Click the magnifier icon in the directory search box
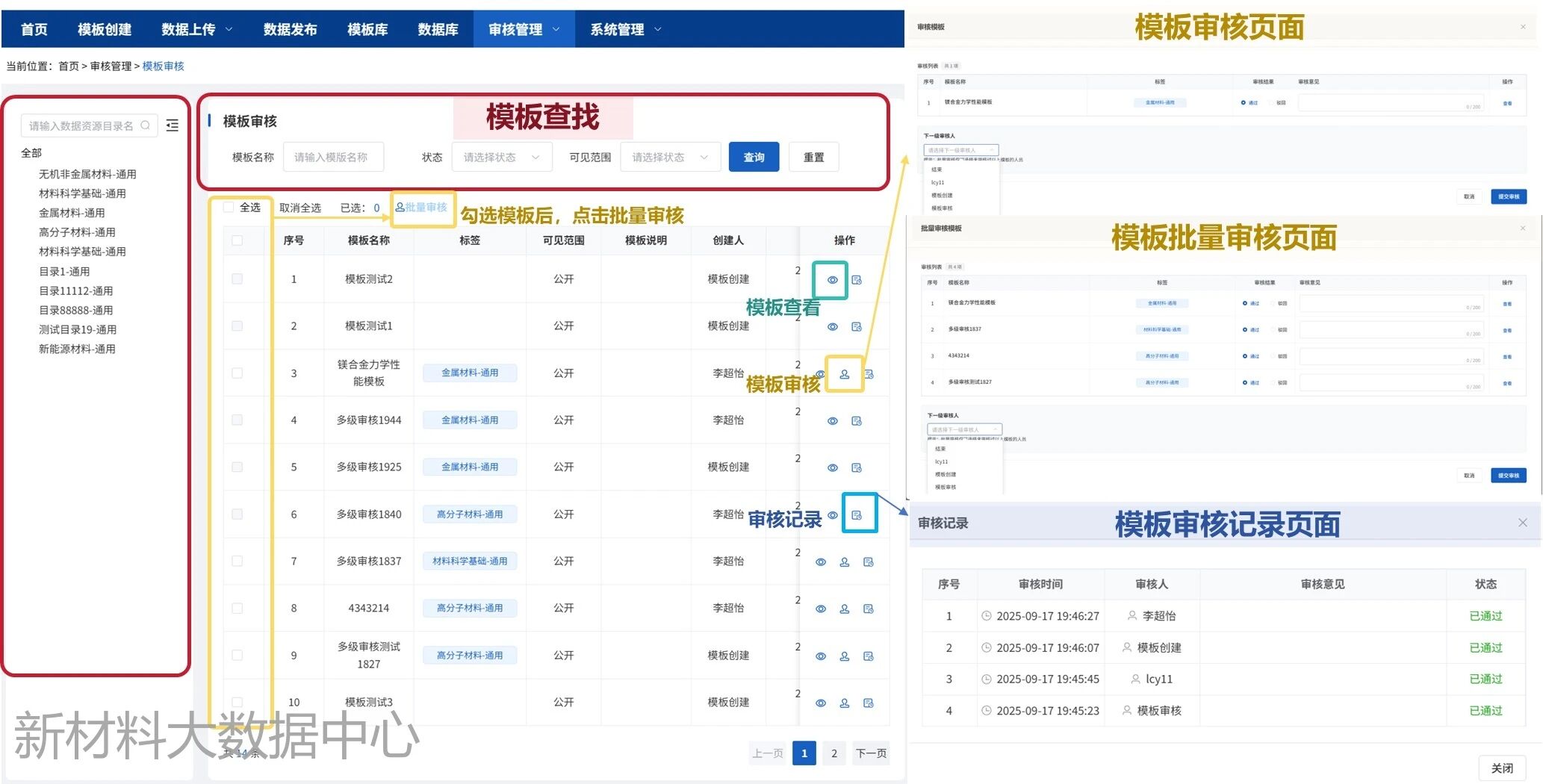This screenshot has width=1543, height=784. [x=146, y=125]
